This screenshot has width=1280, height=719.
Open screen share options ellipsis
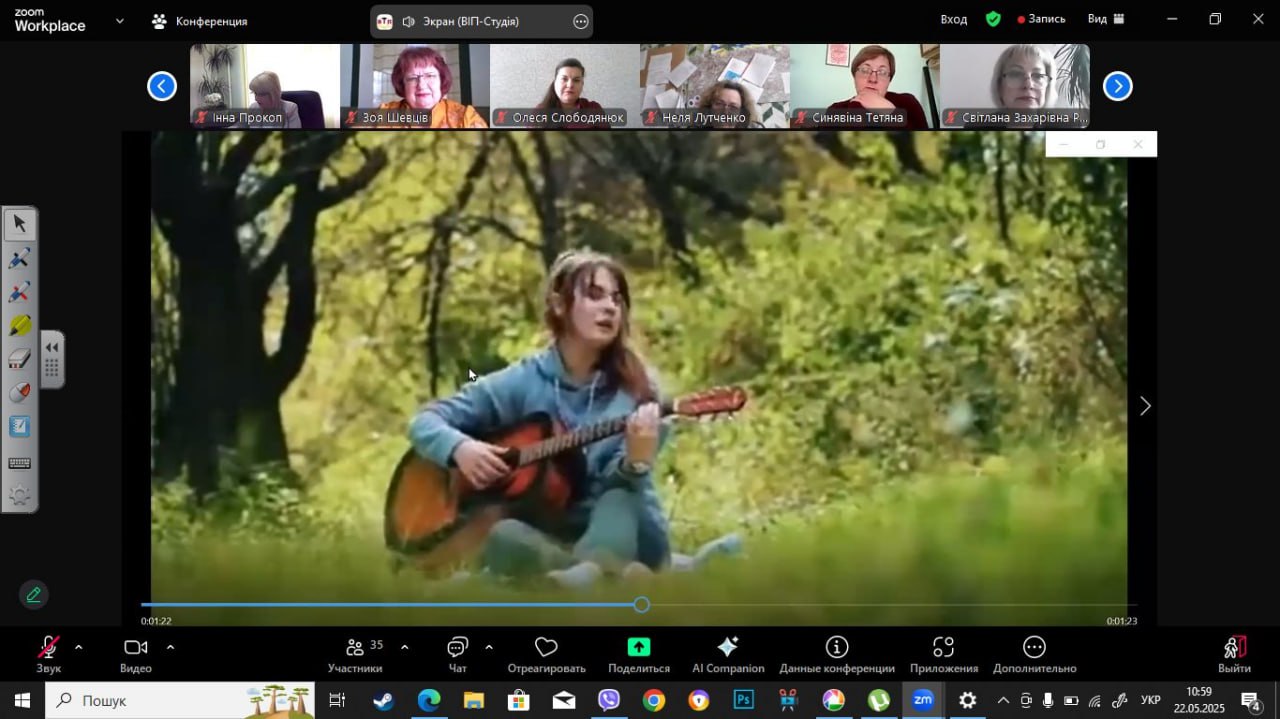coord(581,21)
